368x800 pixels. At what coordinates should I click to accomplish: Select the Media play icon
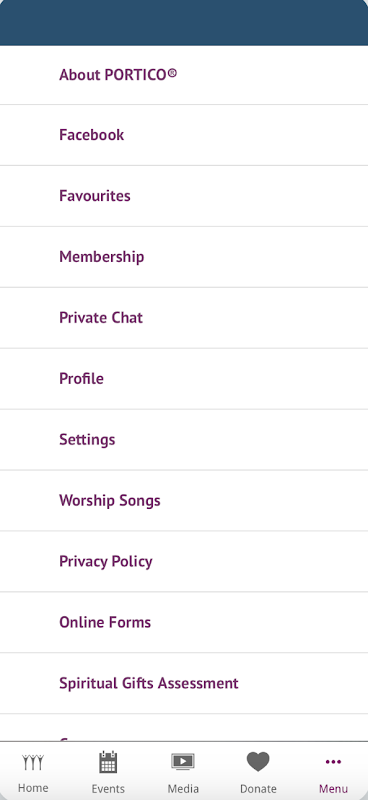click(183, 762)
